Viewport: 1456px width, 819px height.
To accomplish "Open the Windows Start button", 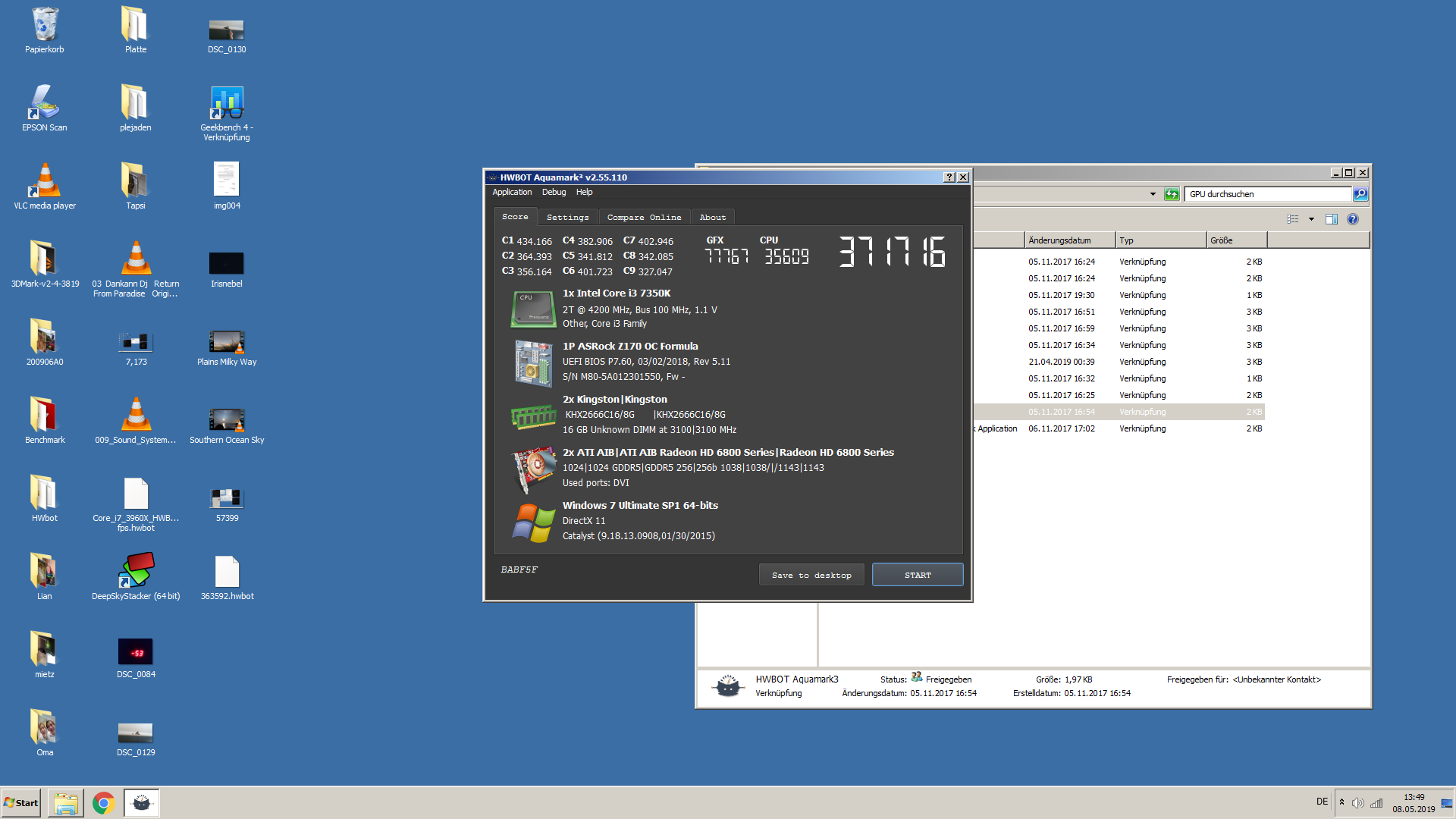I will point(21,803).
